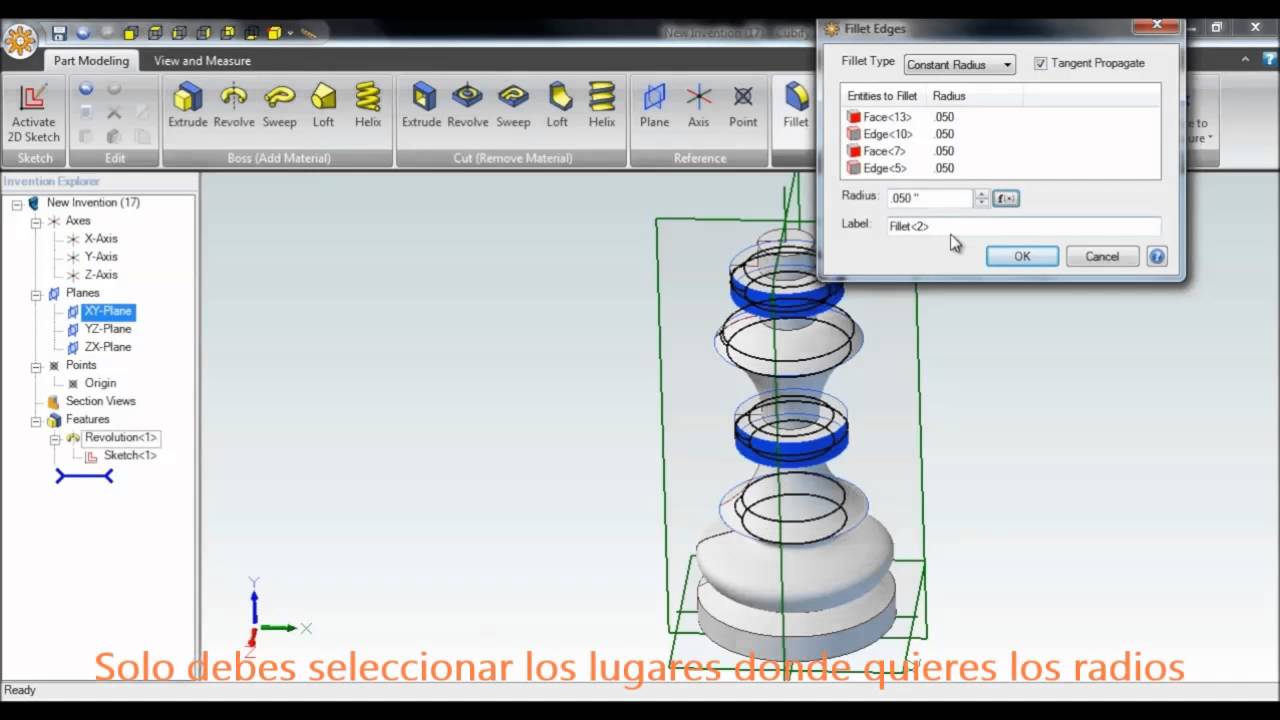Click the help icon in Fillet Edges dialog
Image resolution: width=1280 pixels, height=720 pixels.
pyautogui.click(x=1157, y=257)
